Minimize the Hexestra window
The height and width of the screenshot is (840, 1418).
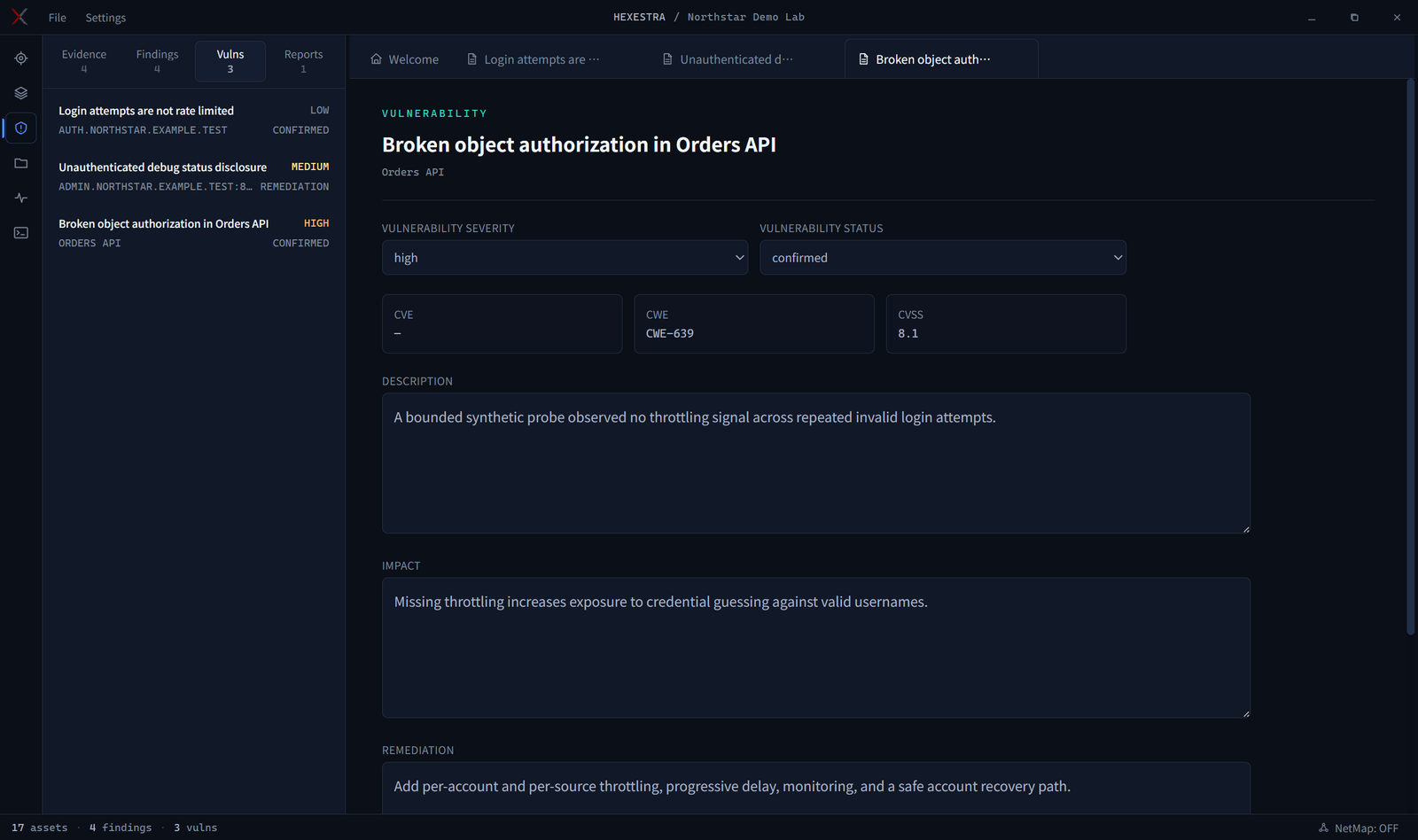[1312, 18]
